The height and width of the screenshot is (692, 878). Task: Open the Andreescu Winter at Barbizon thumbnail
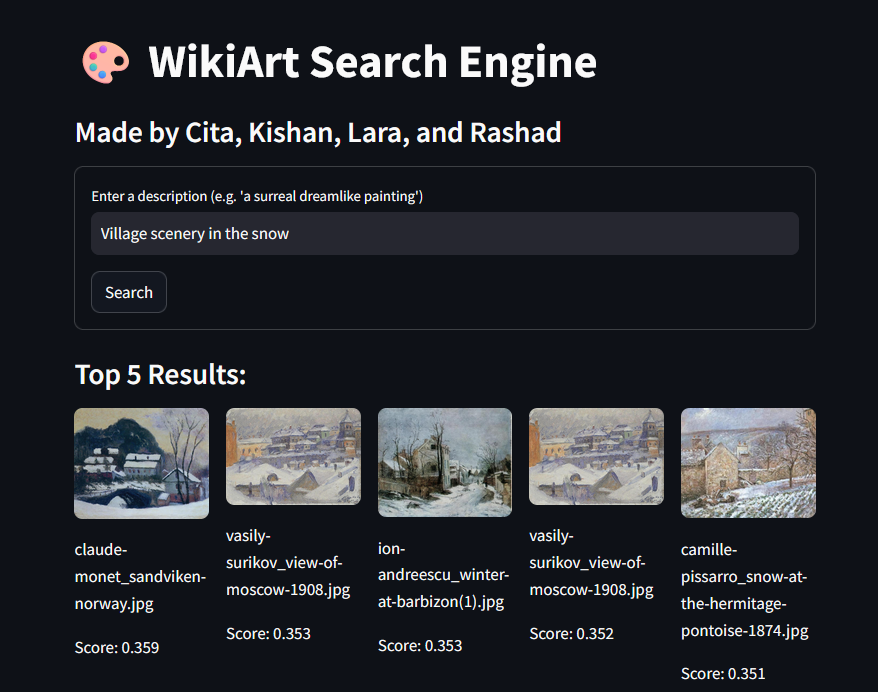coord(445,462)
